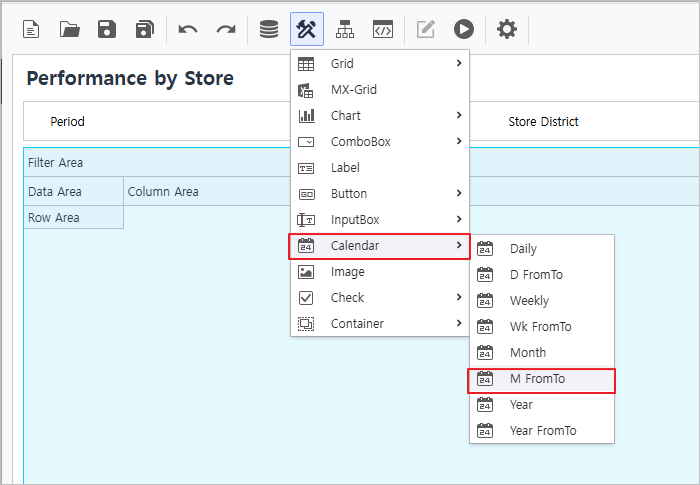Expand the ComboBox submenu

click(x=380, y=142)
